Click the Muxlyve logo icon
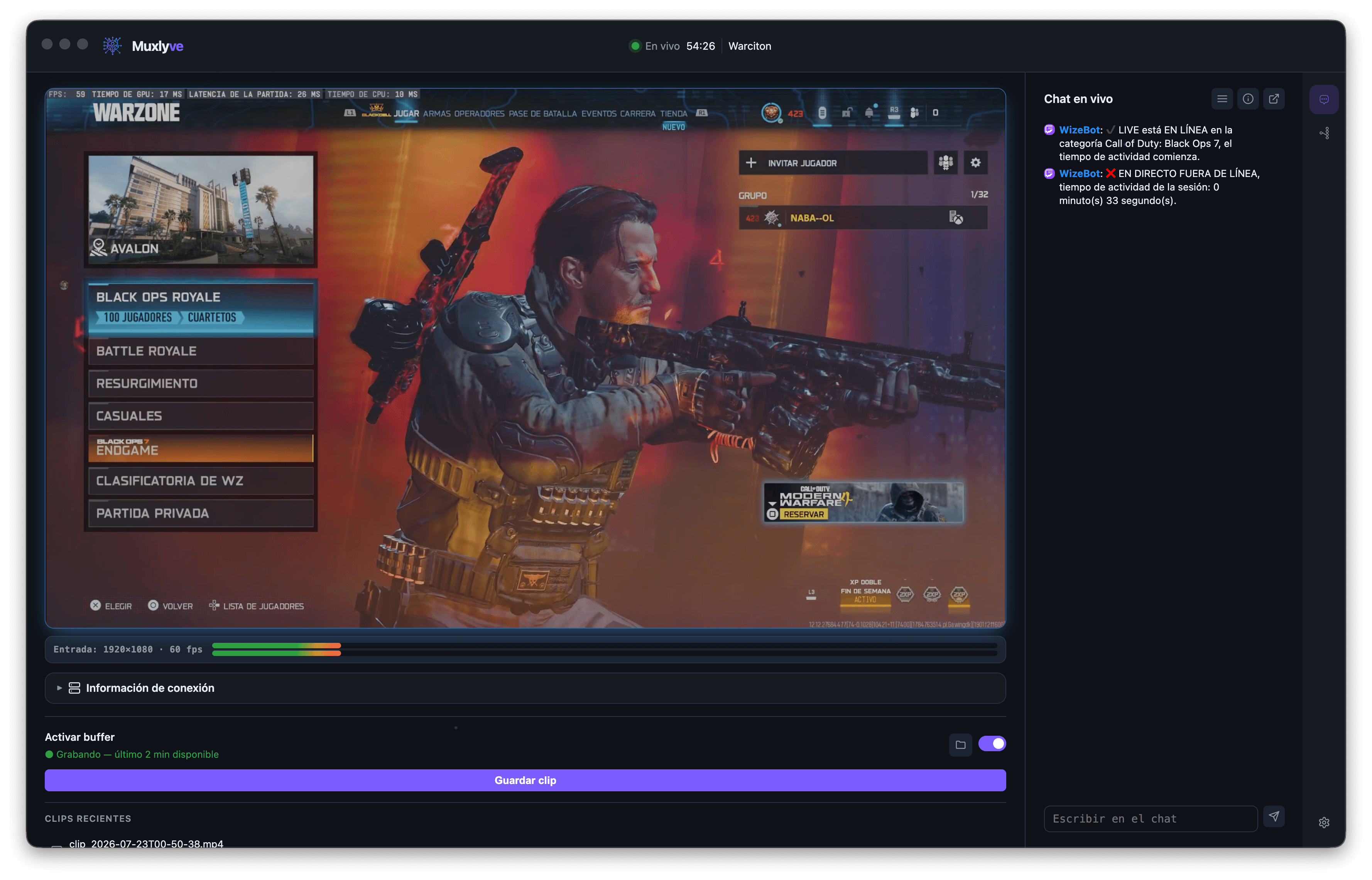The image size is (1372, 880). pyautogui.click(x=112, y=46)
